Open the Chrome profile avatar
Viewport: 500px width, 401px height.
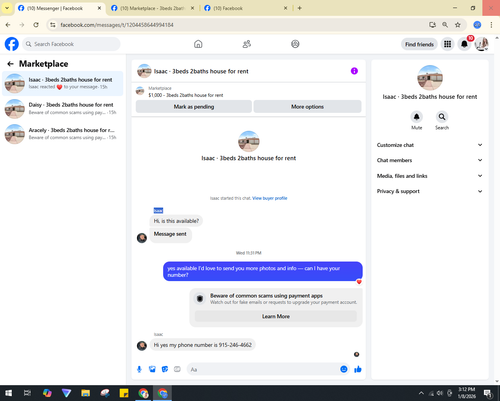[x=477, y=25]
